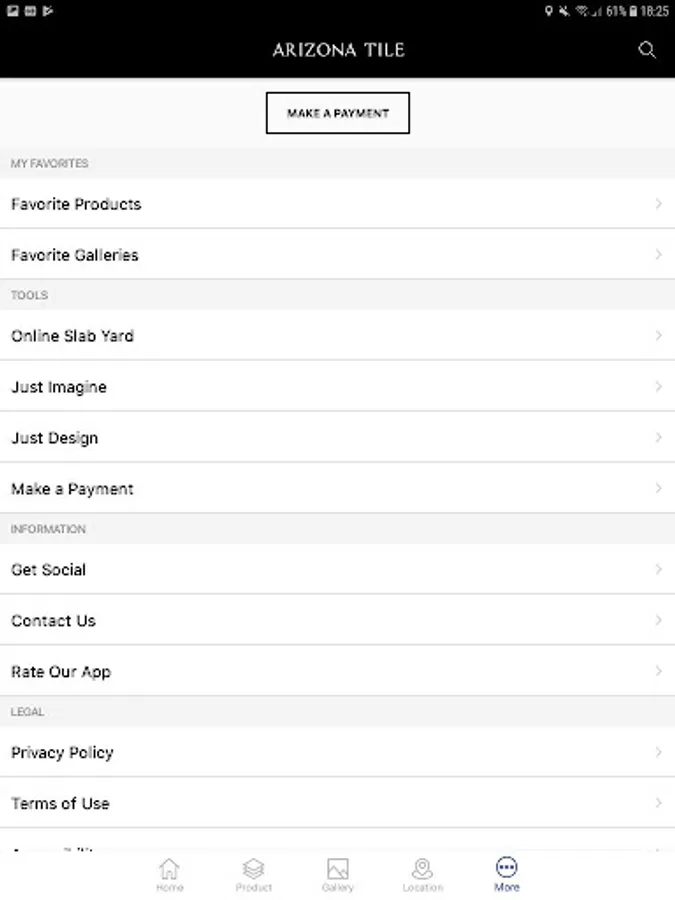The image size is (675, 900).
Task: Open Get Social entry
Action: click(x=49, y=570)
